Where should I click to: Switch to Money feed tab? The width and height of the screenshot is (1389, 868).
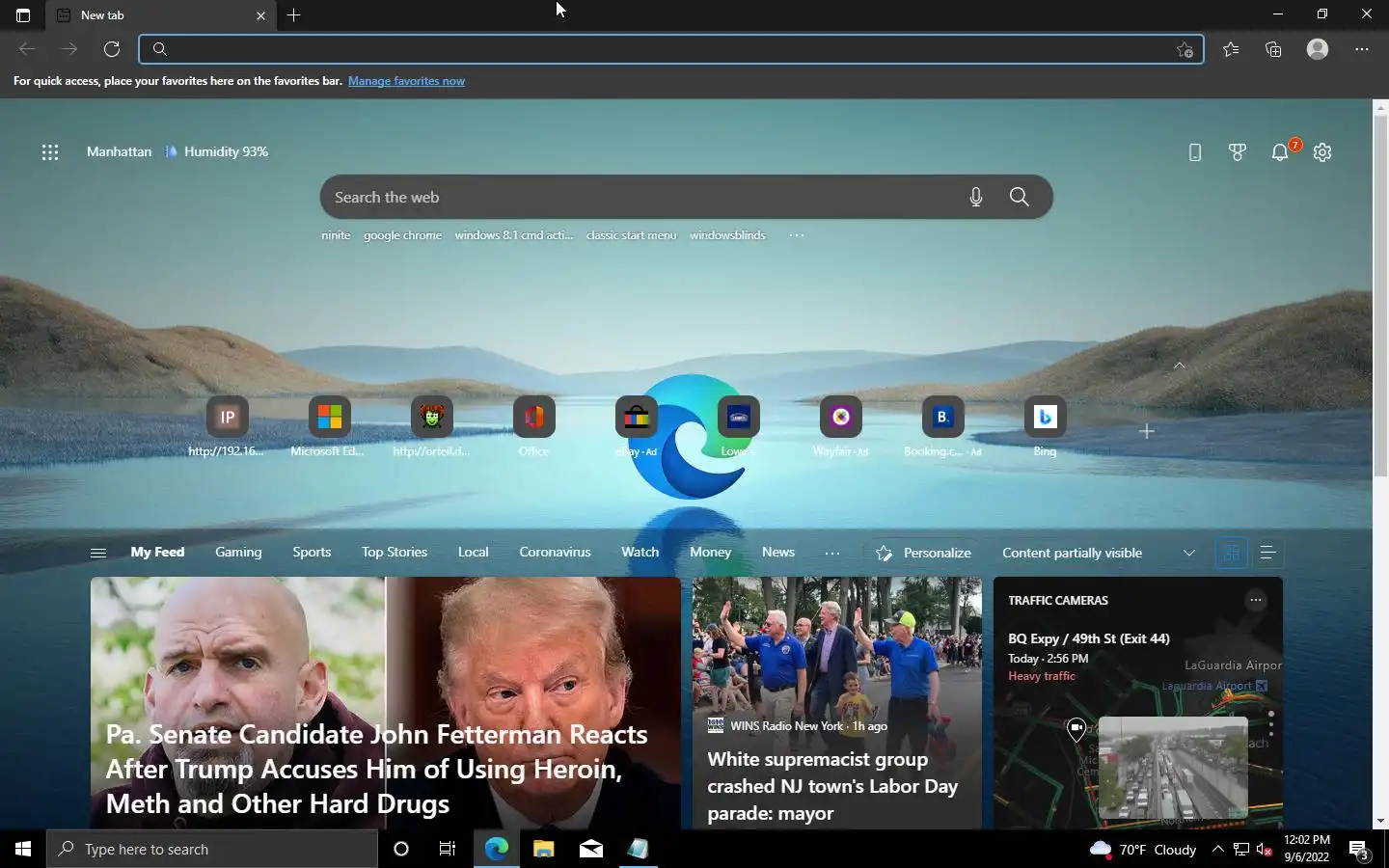coord(710,552)
